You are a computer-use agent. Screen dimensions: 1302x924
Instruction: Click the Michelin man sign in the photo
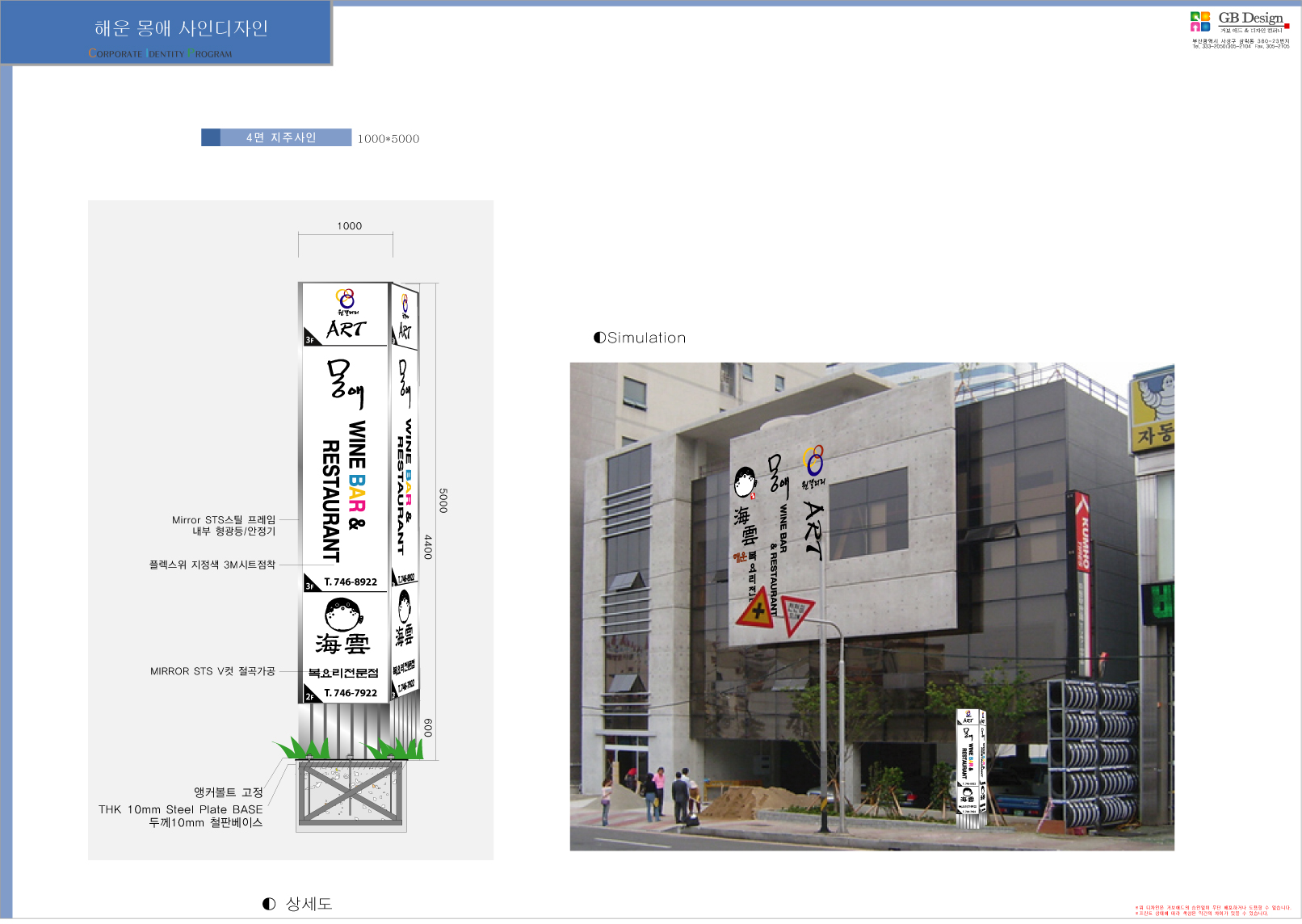coord(1153,409)
